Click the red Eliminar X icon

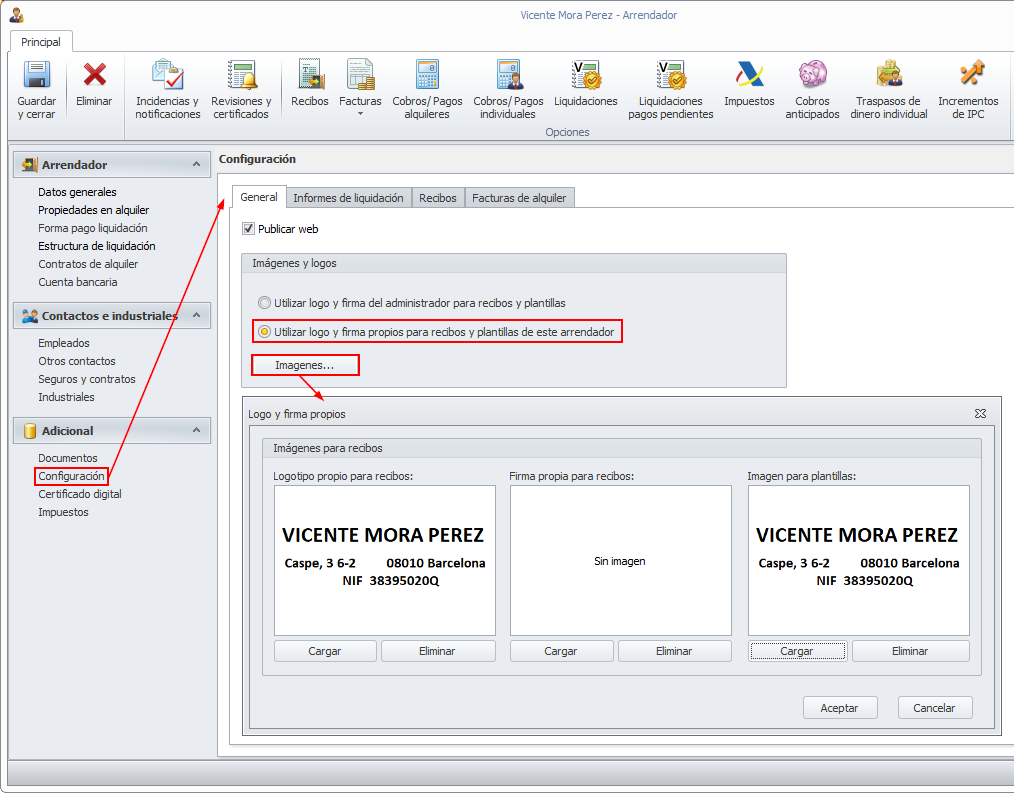(x=94, y=74)
